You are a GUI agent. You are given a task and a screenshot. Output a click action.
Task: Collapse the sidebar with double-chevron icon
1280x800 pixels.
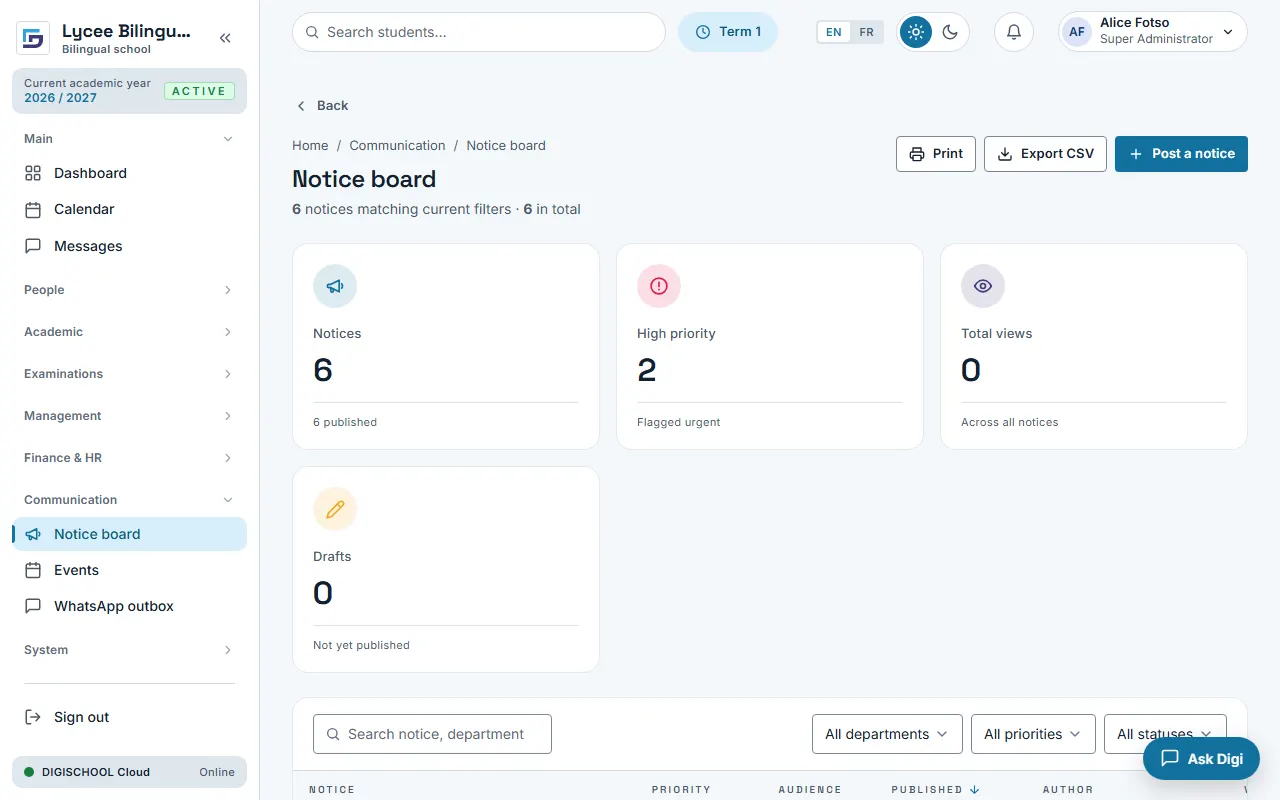225,38
